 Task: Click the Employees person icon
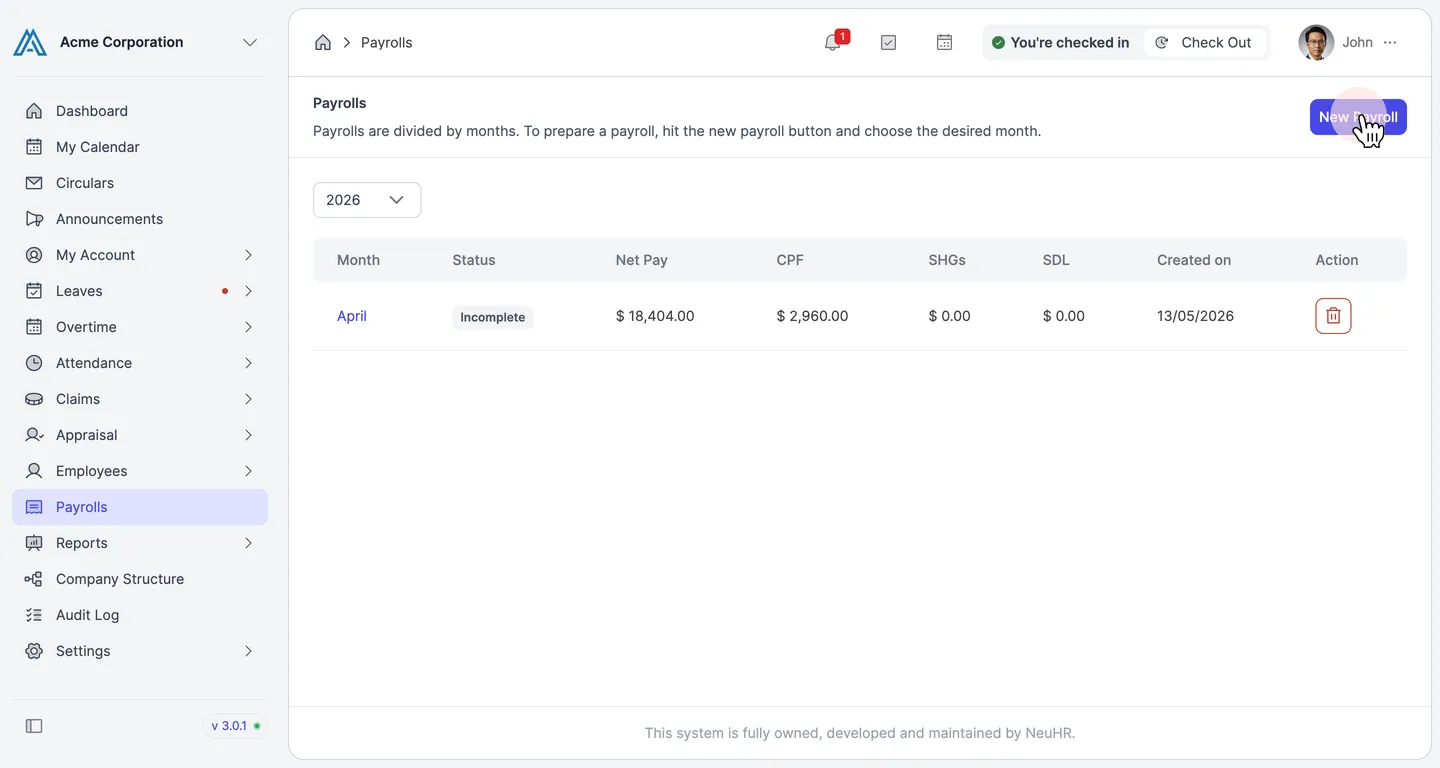(x=34, y=471)
